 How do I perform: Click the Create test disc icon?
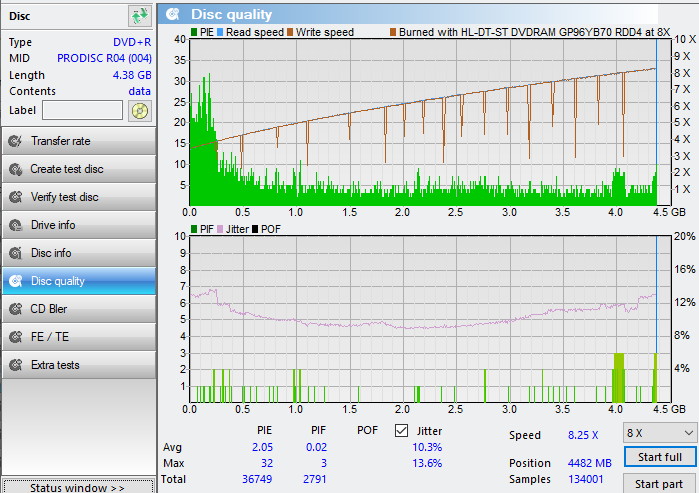click(x=15, y=169)
